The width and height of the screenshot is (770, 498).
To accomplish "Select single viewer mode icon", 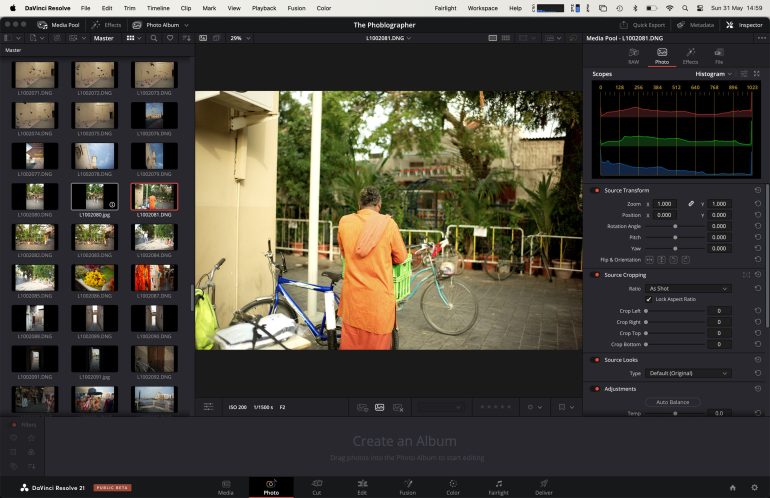I will tap(493, 38).
